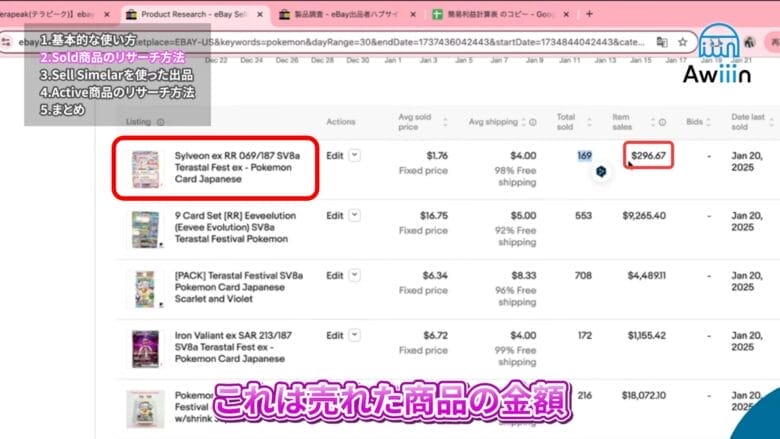Screen dimensions: 780x439
Task: Open the site info icon in address bar
Action: [6, 42]
